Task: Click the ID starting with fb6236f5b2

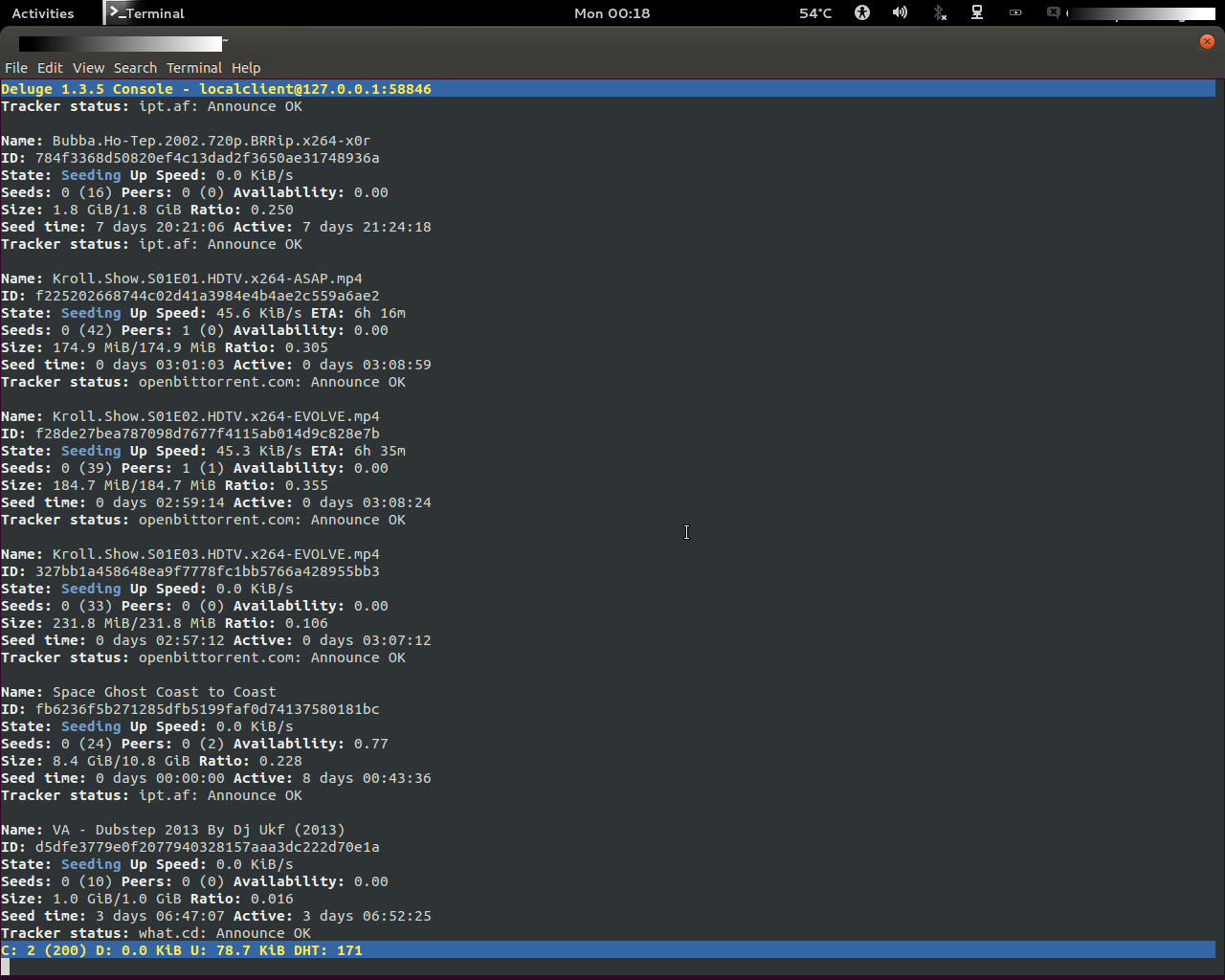Action: (x=208, y=709)
